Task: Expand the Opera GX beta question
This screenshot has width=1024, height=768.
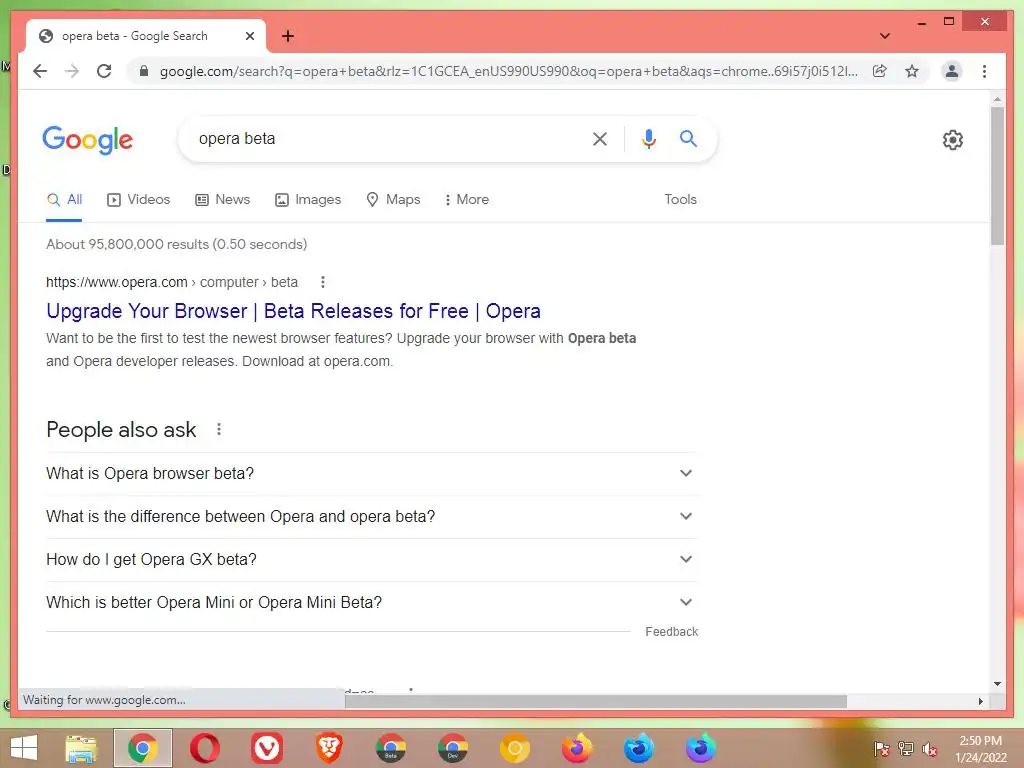Action: [370, 560]
